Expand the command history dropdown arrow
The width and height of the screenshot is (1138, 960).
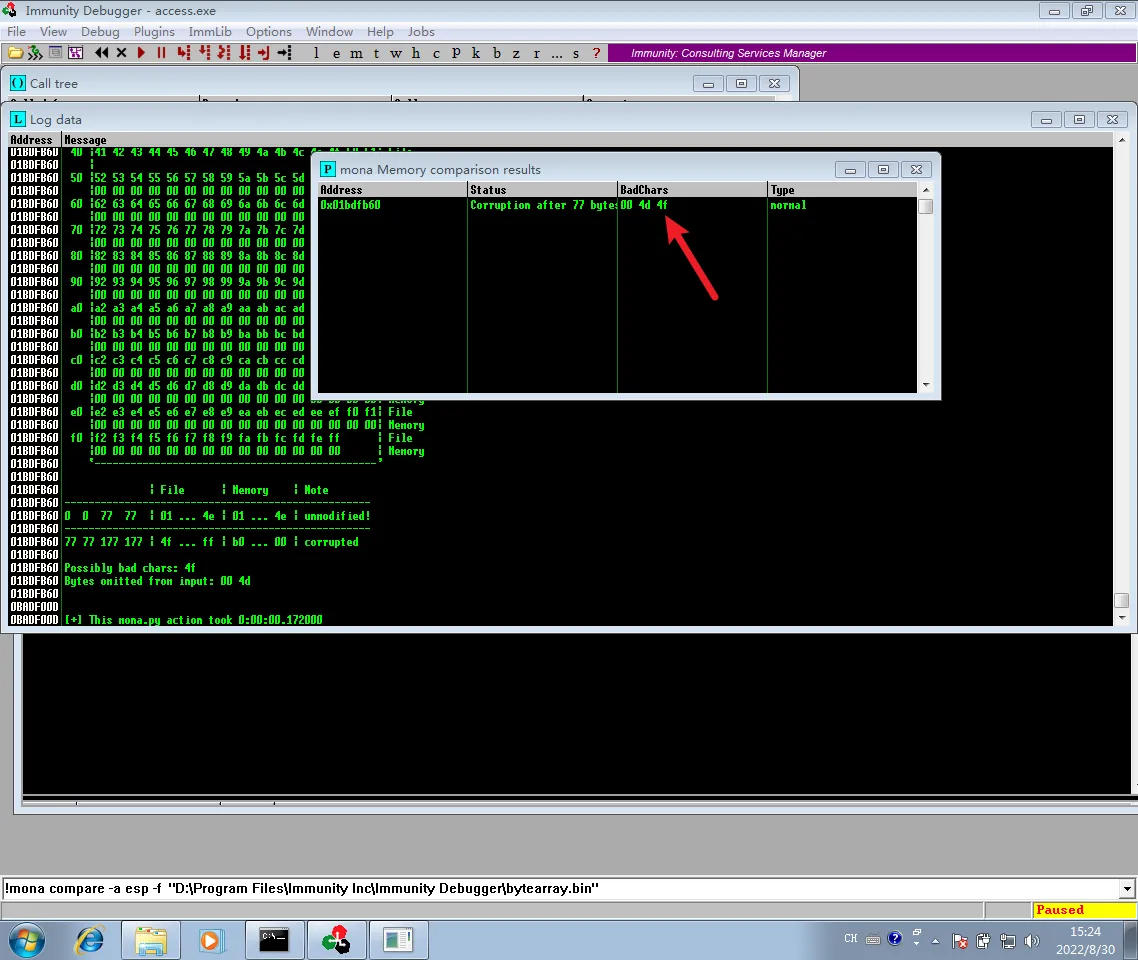coord(1127,888)
